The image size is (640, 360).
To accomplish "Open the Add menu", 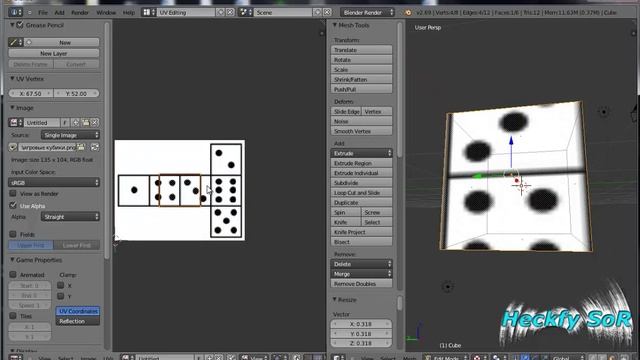I will [x=59, y=13].
